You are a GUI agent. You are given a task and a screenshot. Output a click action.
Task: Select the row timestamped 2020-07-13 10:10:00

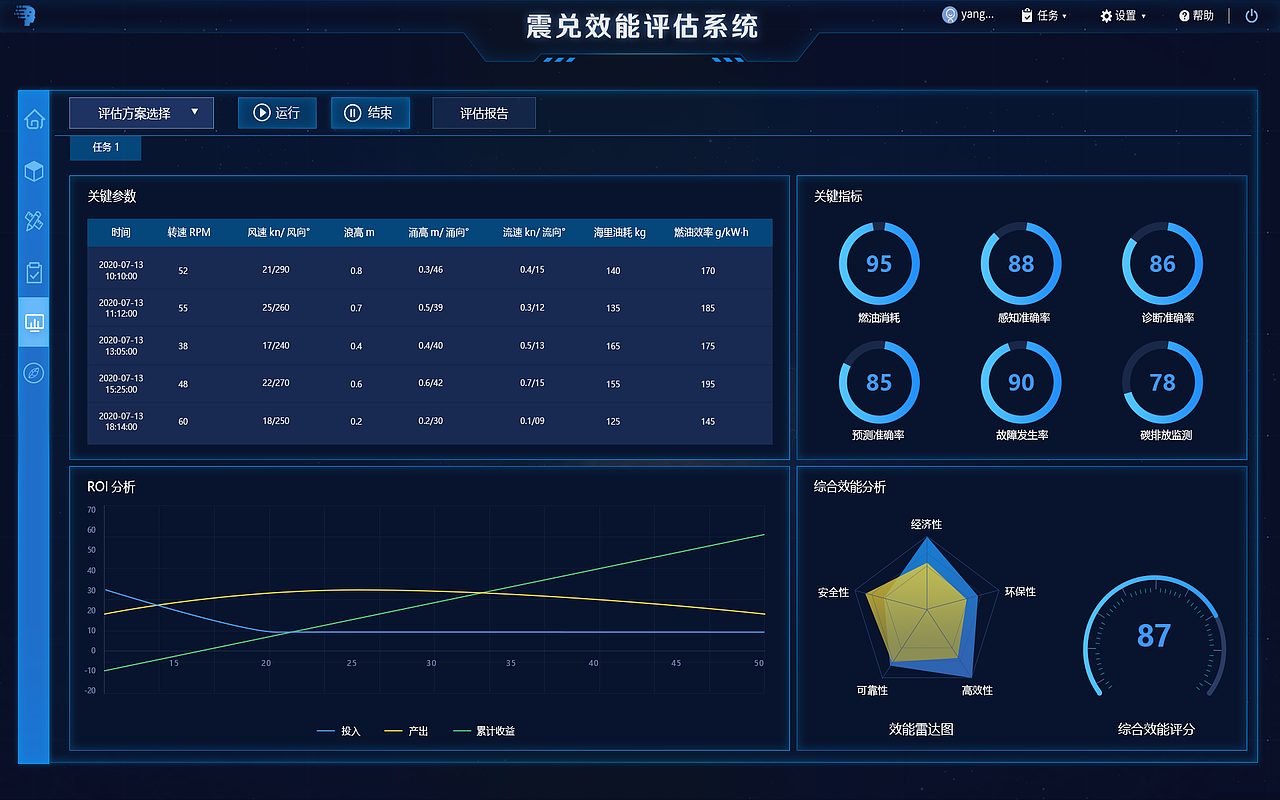[430, 270]
